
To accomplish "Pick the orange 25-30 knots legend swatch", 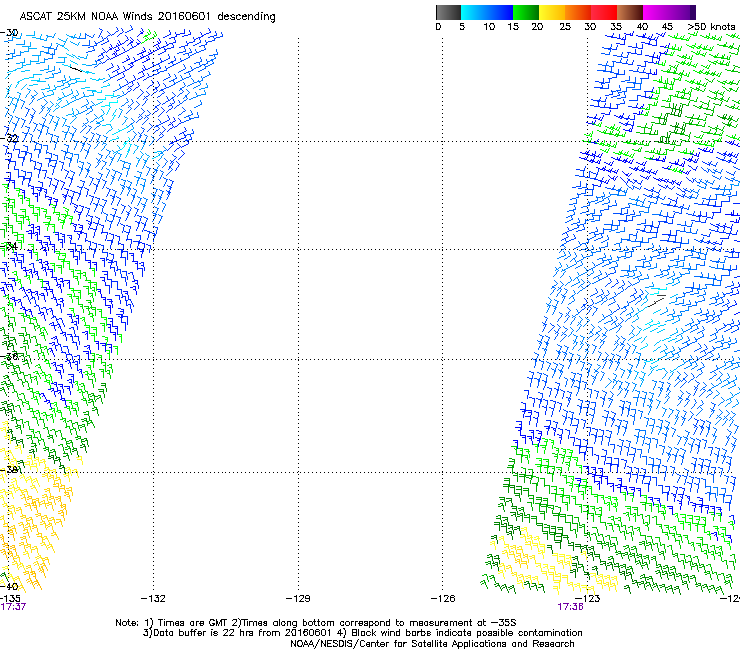I will (578, 12).
